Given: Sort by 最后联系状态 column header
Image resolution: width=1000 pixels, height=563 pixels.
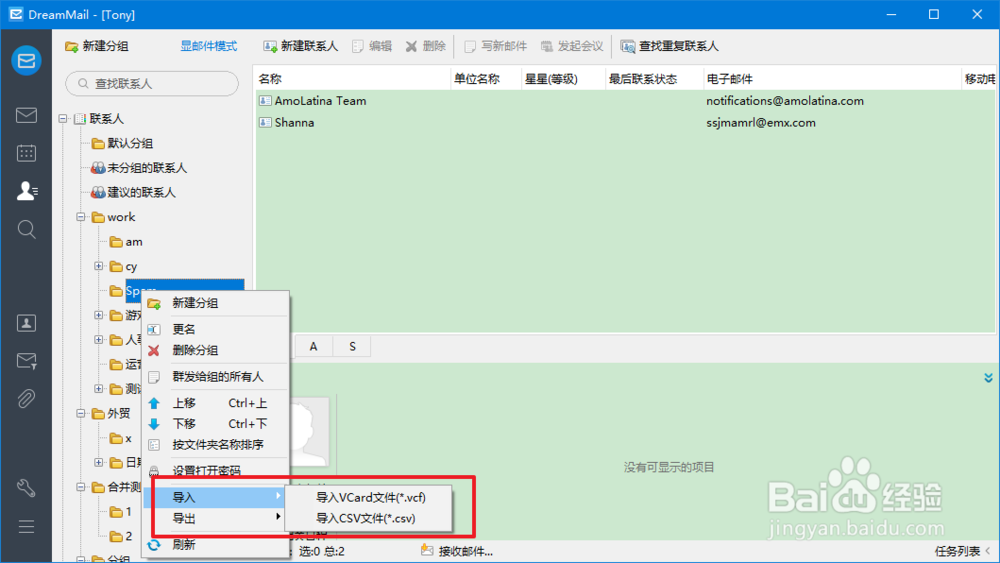Looking at the screenshot, I should (x=654, y=79).
